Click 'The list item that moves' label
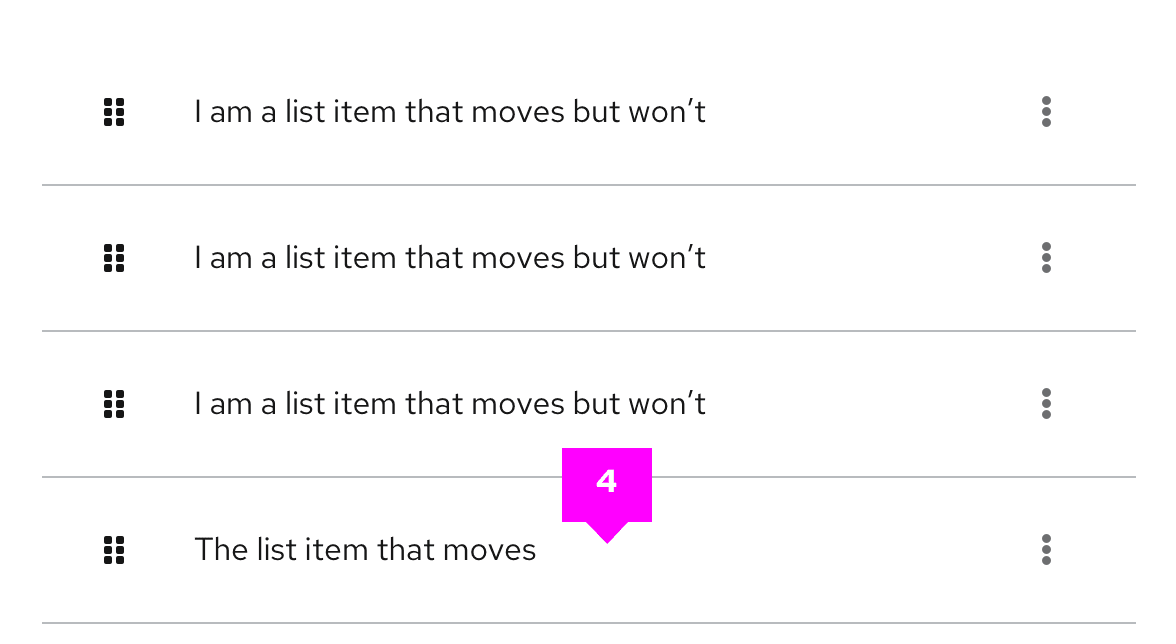The height and width of the screenshot is (644, 1176). [x=365, y=550]
